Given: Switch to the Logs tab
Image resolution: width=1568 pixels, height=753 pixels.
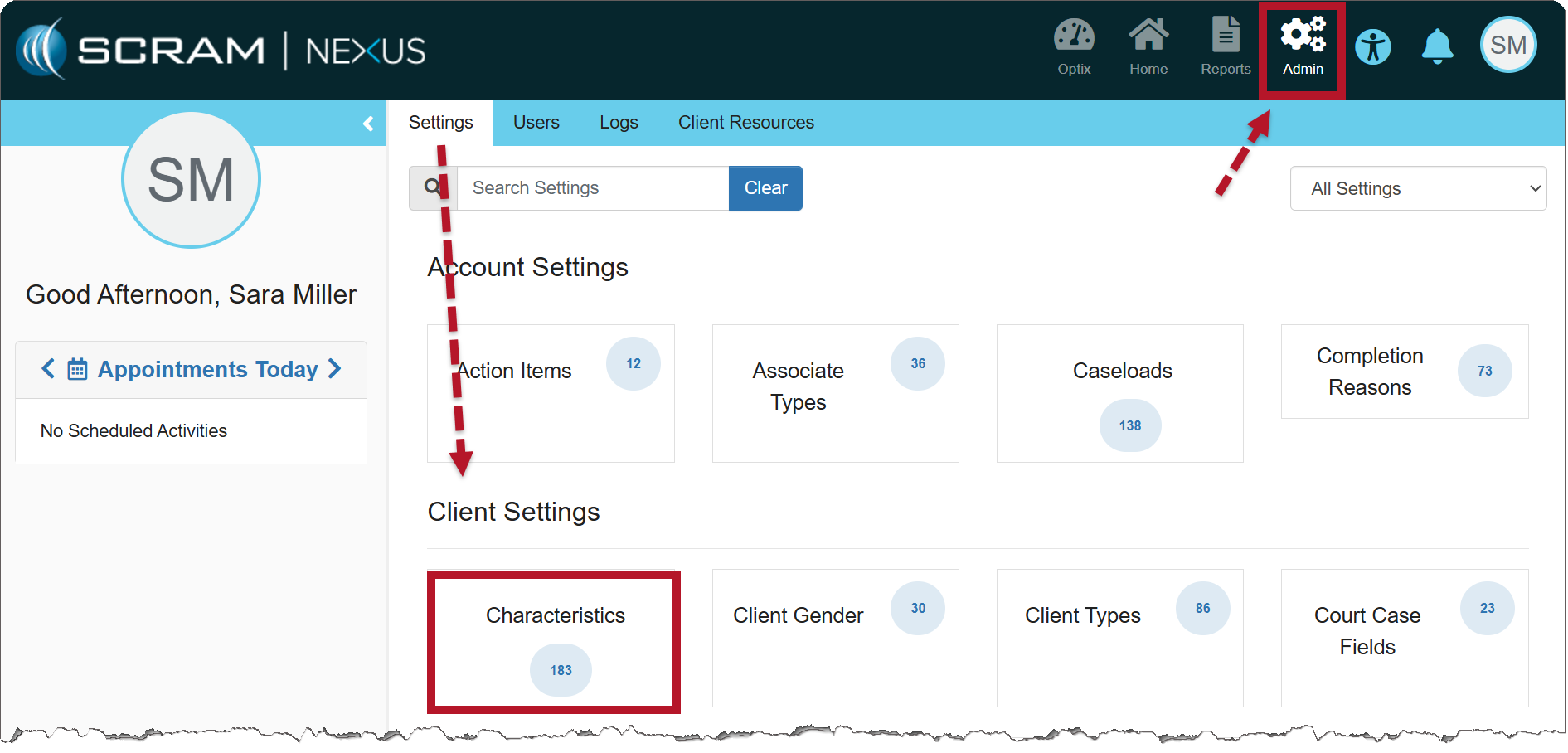Looking at the screenshot, I should [619, 123].
